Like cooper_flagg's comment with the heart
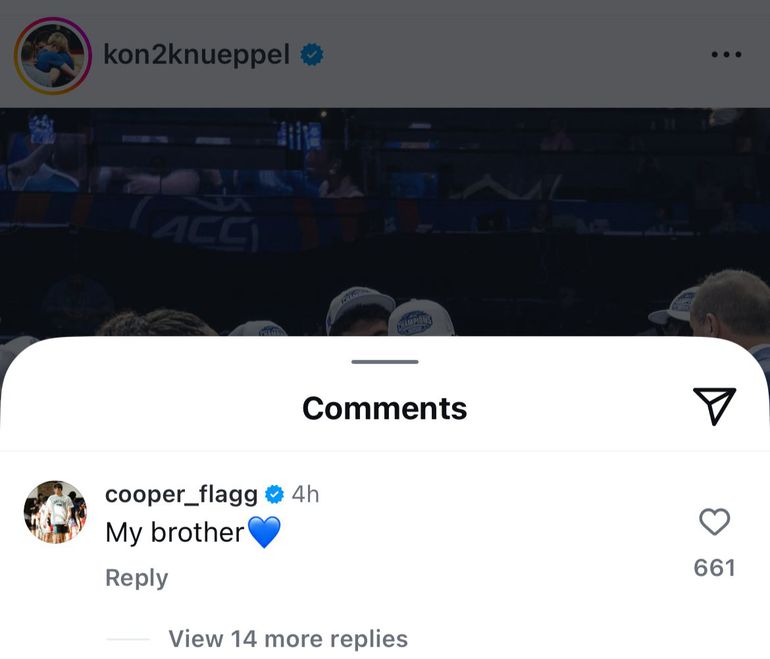770x659 pixels. (x=714, y=522)
